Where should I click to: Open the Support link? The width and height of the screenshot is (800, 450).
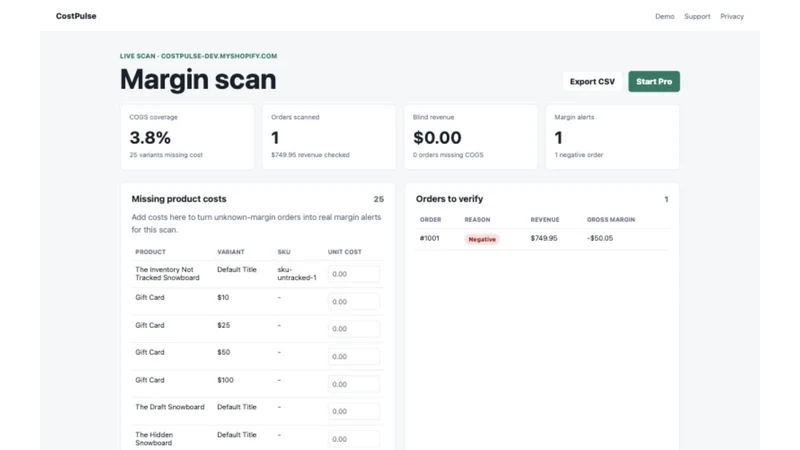(697, 16)
